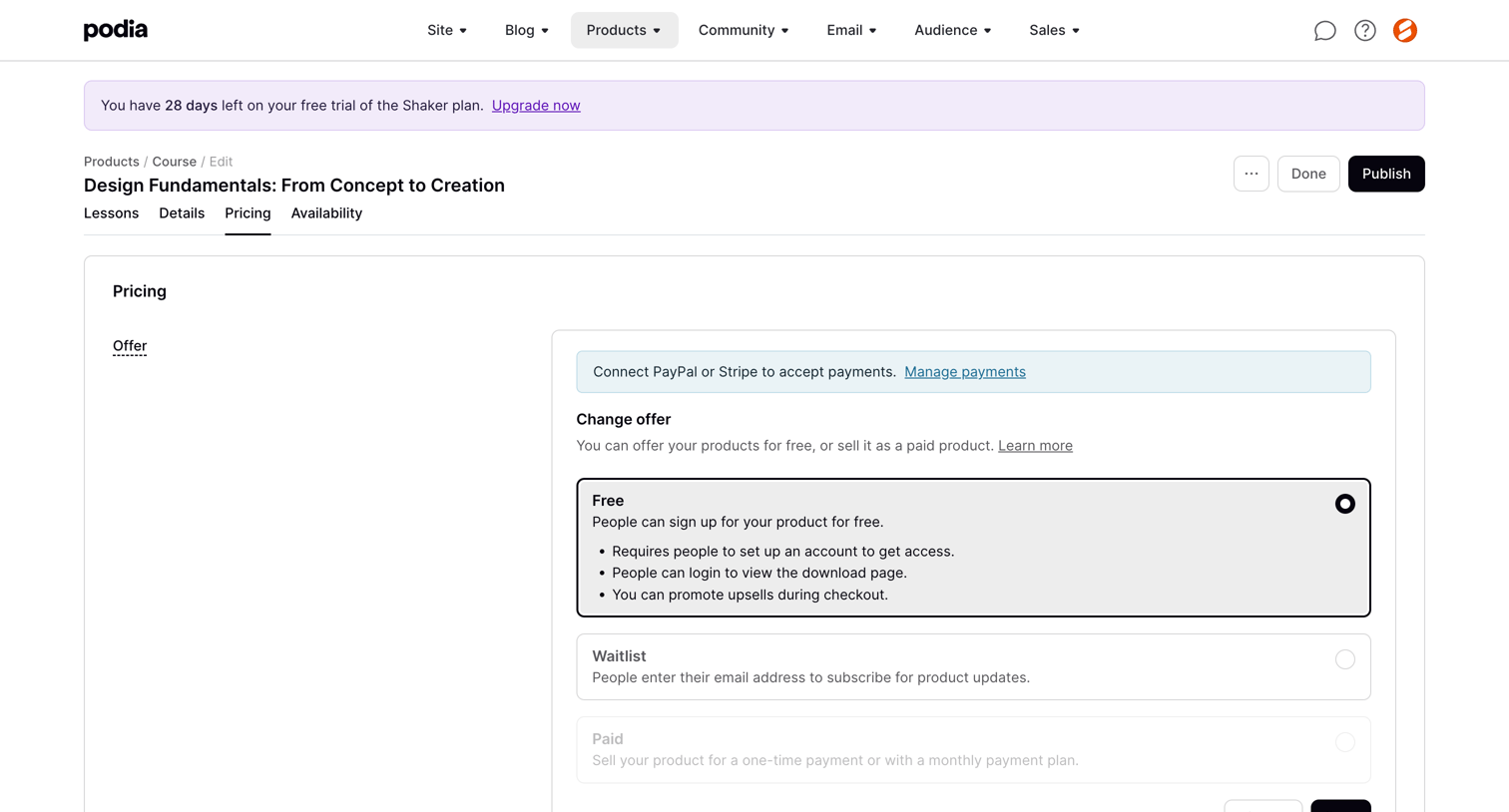Go to Products in the breadcrumb
Screen dimensions: 1509x812
click(x=112, y=162)
